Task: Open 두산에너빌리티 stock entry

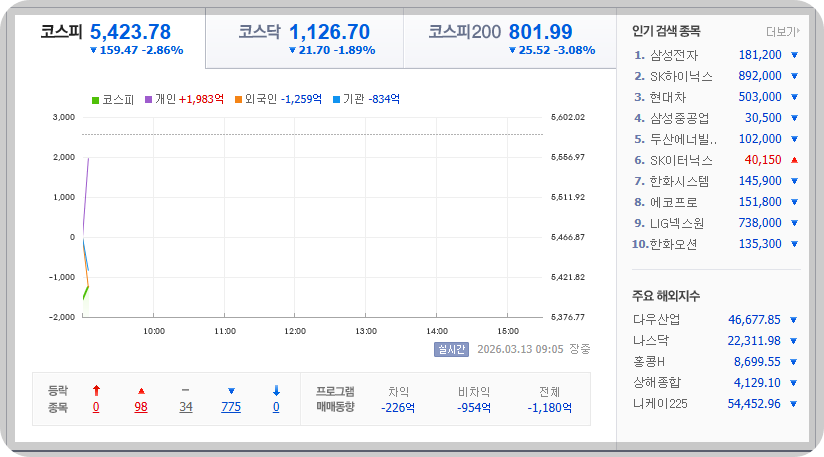Action: pyautogui.click(x=683, y=139)
